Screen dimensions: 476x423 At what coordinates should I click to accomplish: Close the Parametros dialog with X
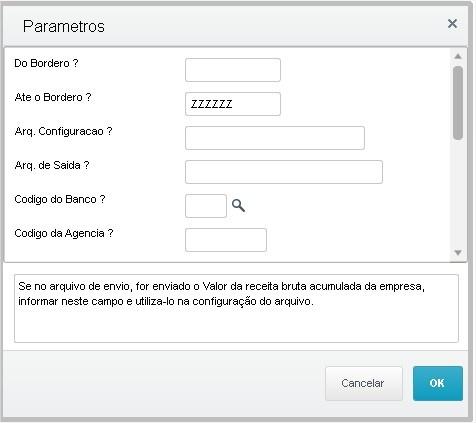click(x=452, y=24)
